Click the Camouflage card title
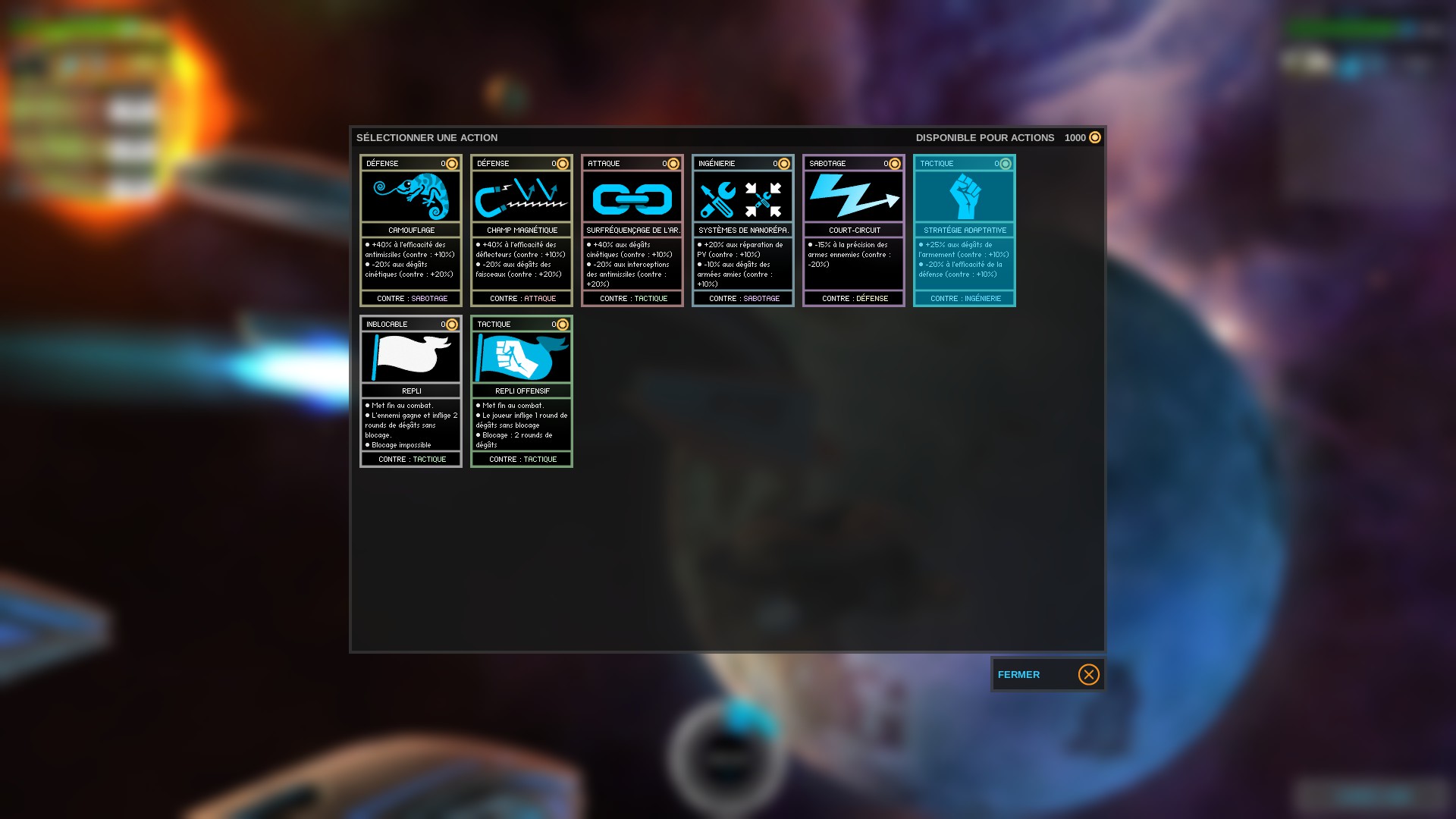This screenshot has height=819, width=1456. [x=411, y=230]
